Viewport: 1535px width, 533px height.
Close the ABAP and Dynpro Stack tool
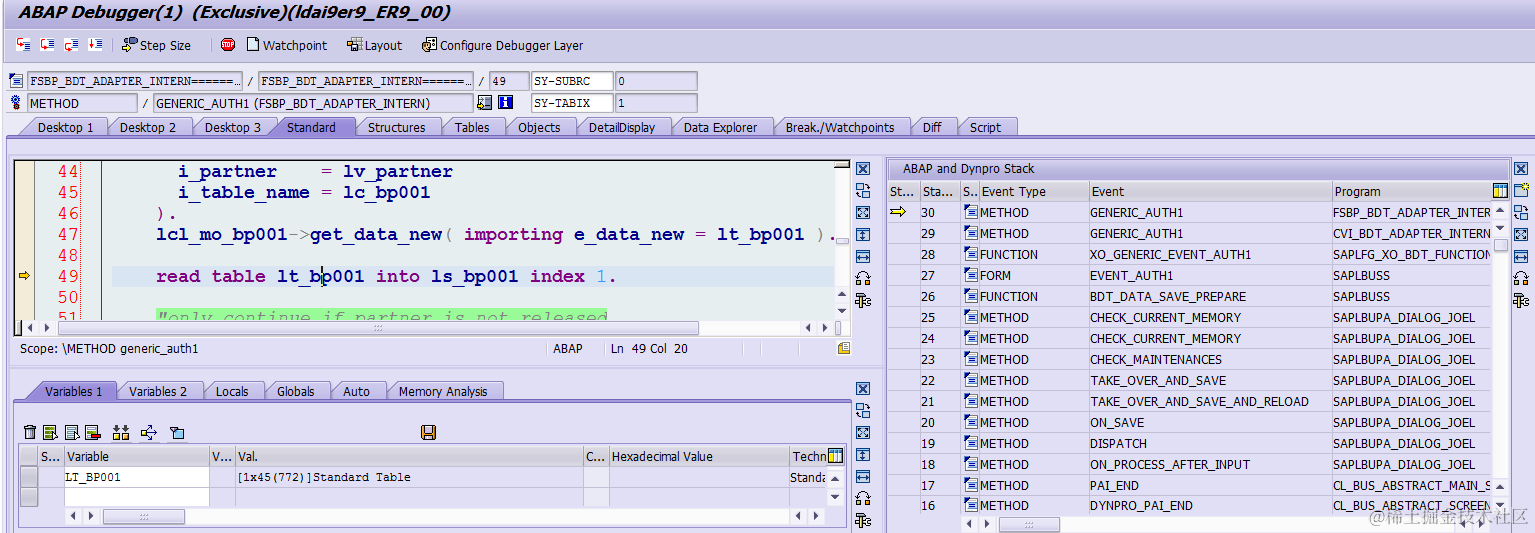pos(1521,169)
